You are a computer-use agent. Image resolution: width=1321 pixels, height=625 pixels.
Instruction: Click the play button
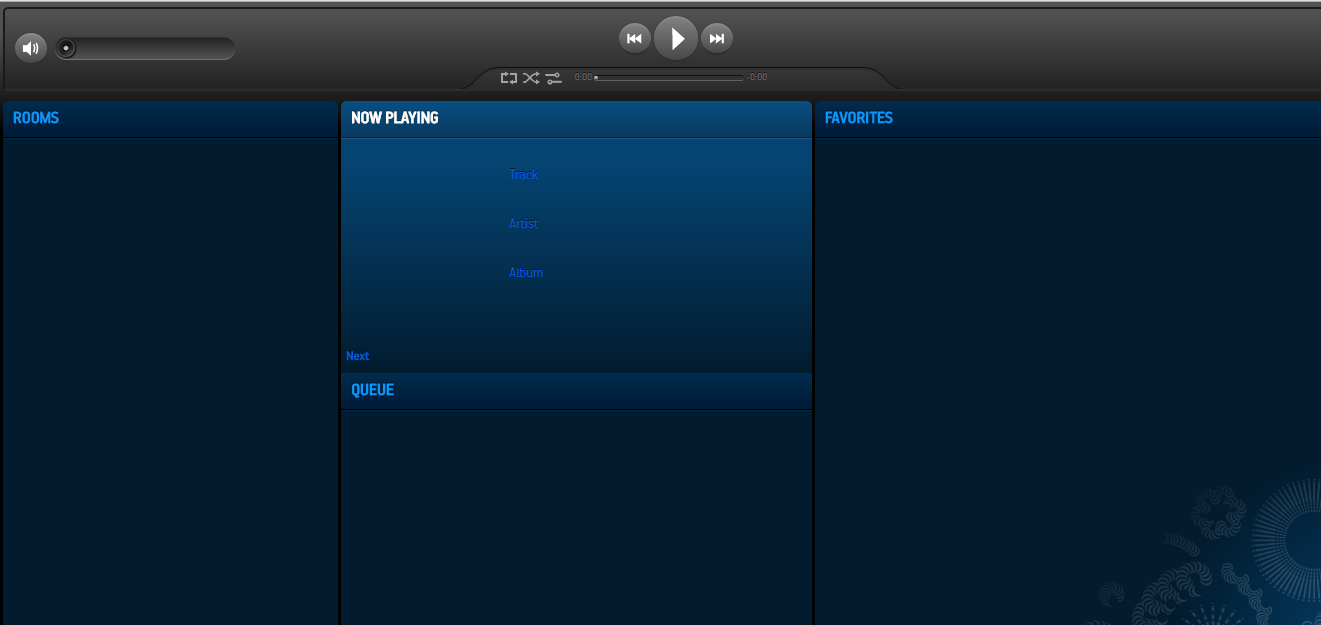[676, 39]
